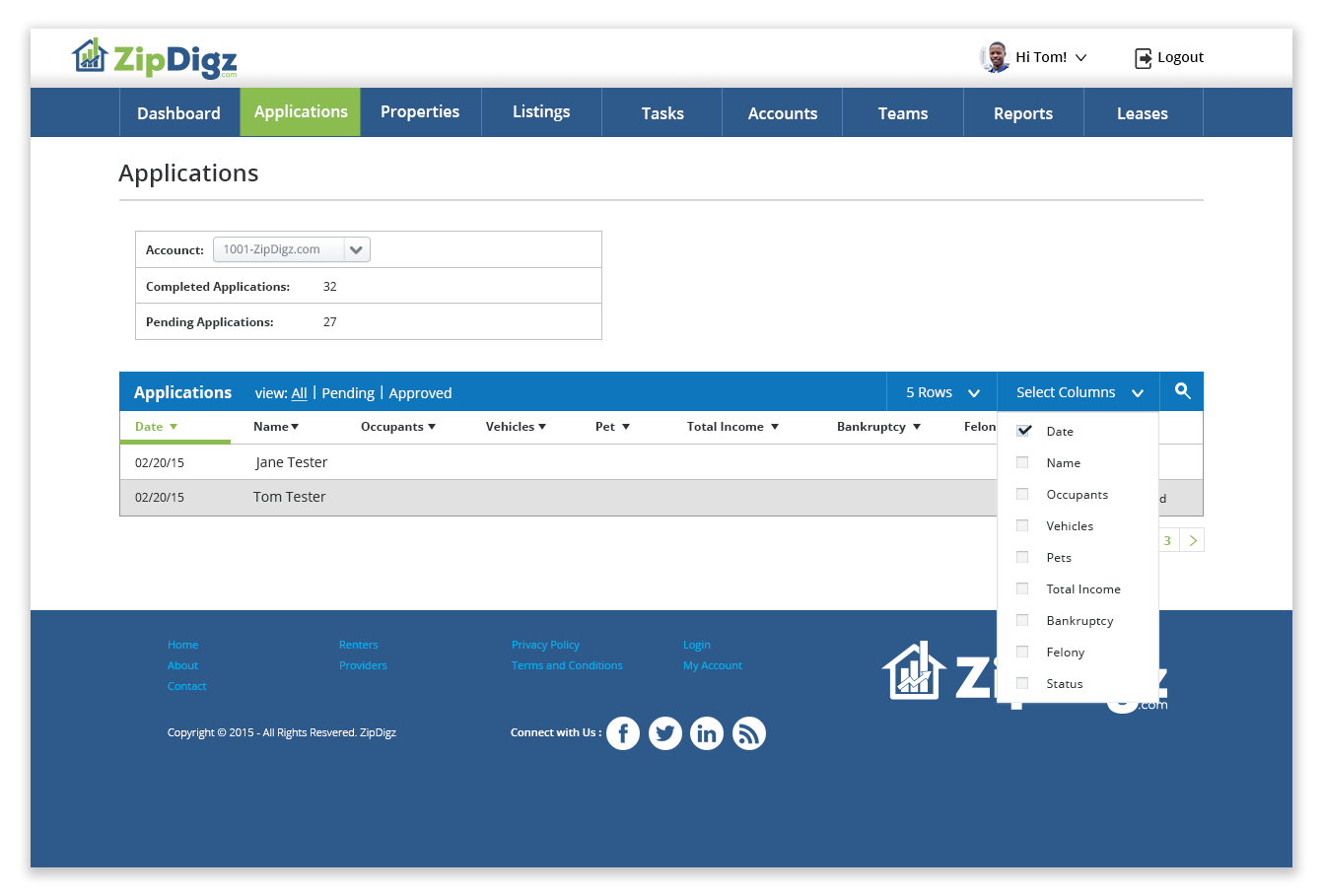
Task: Go to the Listings tab
Action: pyautogui.click(x=541, y=112)
